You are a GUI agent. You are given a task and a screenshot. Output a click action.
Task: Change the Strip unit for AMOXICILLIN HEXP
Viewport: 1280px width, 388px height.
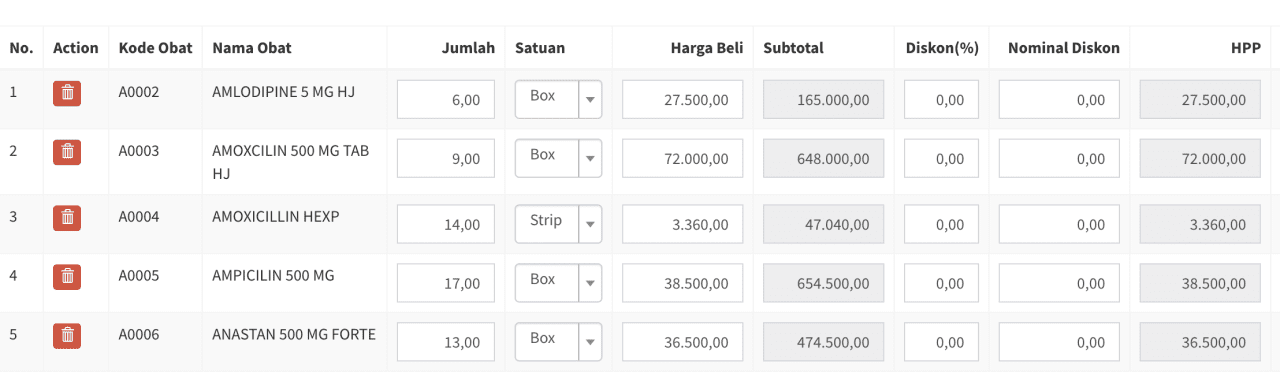pyautogui.click(x=559, y=223)
